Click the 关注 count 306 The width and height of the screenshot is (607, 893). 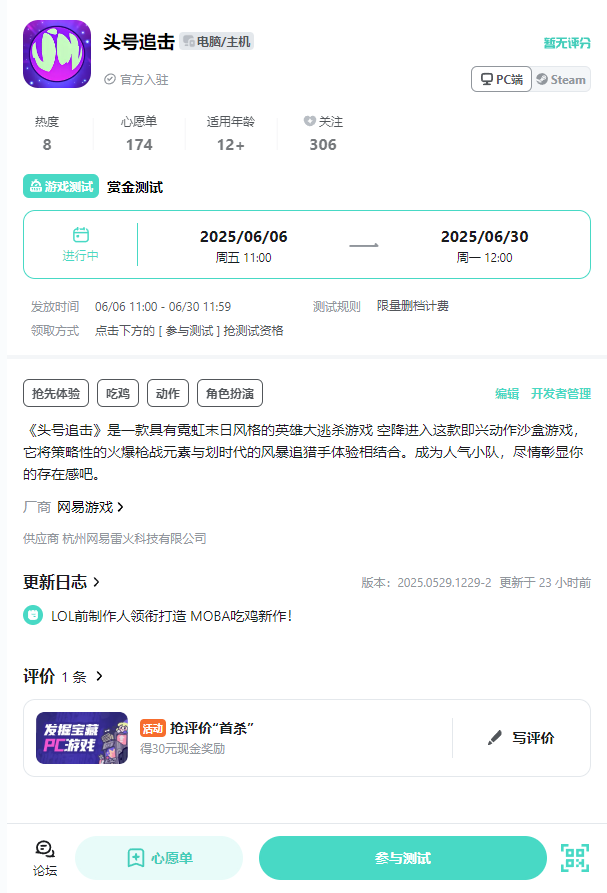(323, 145)
